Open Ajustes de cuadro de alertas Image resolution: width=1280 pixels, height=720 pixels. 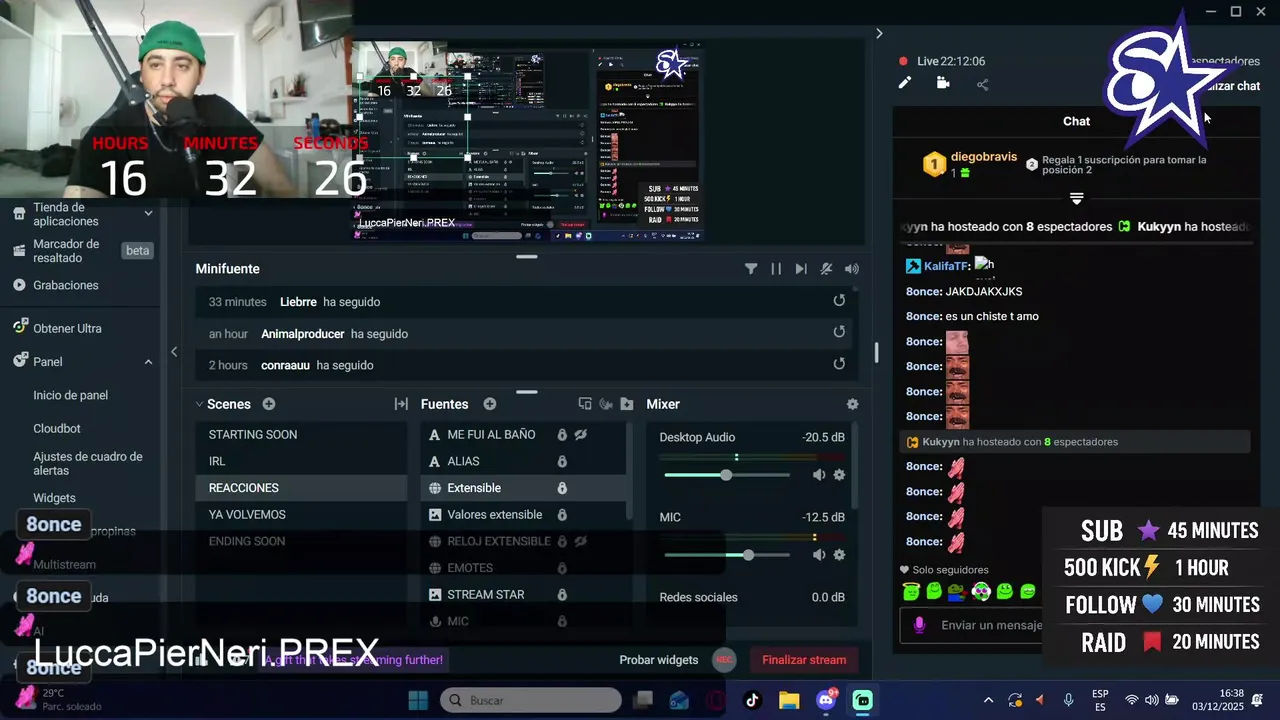(x=88, y=463)
